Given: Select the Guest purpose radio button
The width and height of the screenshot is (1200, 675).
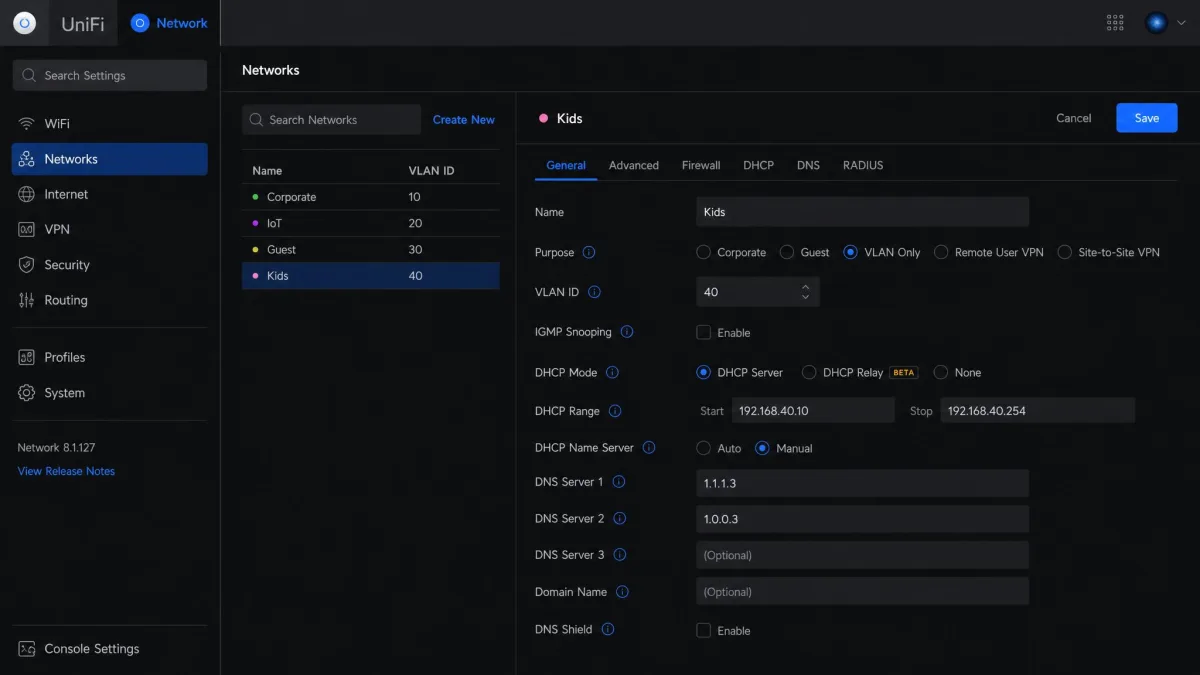Looking at the screenshot, I should coord(787,252).
